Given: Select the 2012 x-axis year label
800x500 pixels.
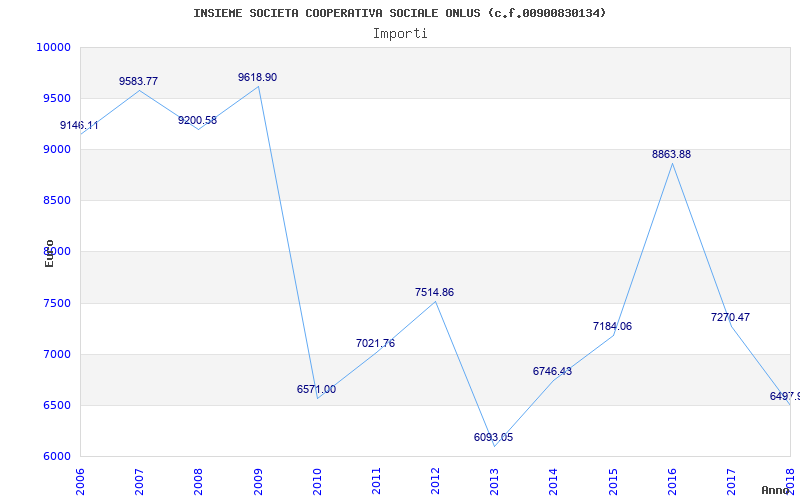Looking at the screenshot, I should (435, 481).
